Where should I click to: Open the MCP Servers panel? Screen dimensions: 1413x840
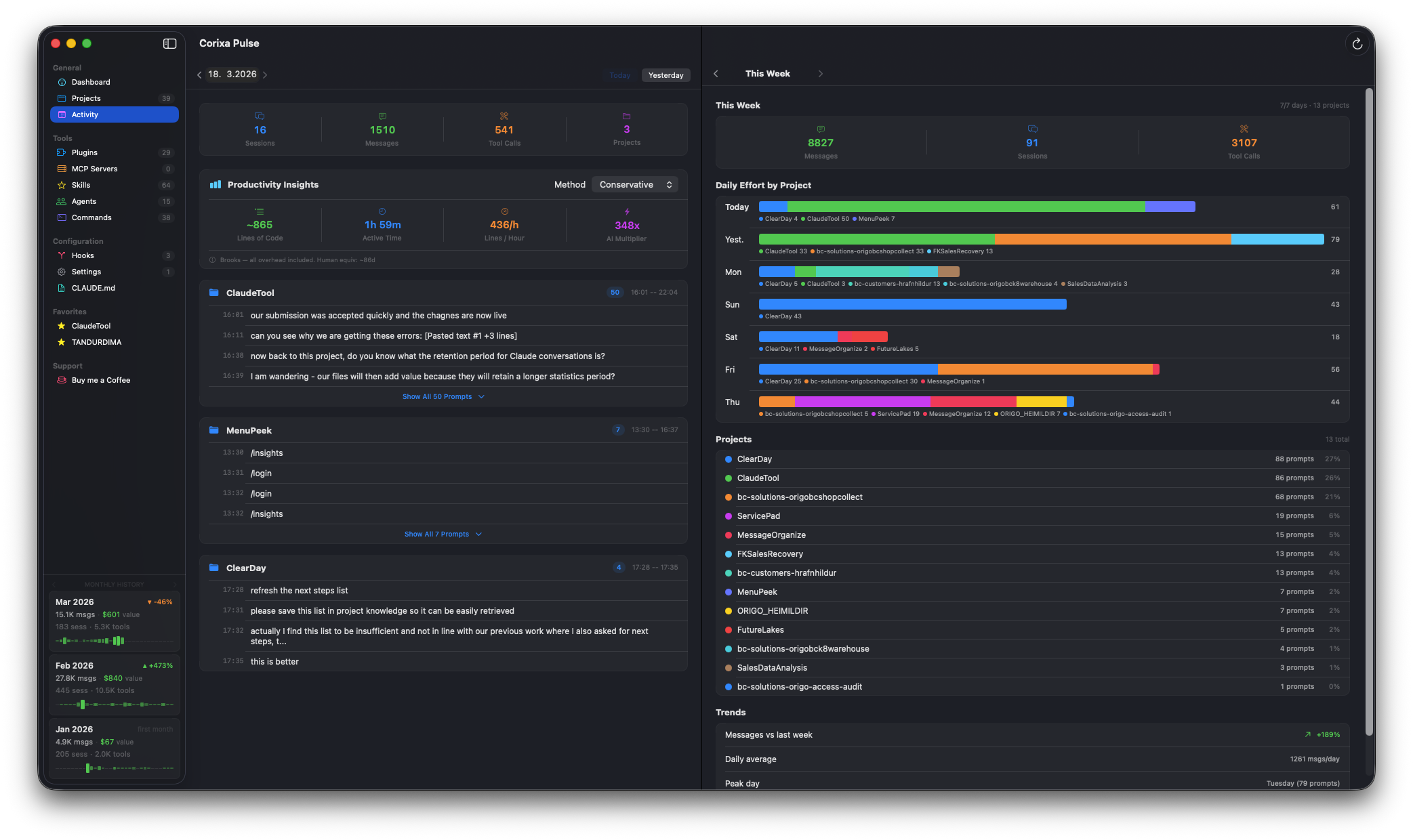click(x=94, y=169)
